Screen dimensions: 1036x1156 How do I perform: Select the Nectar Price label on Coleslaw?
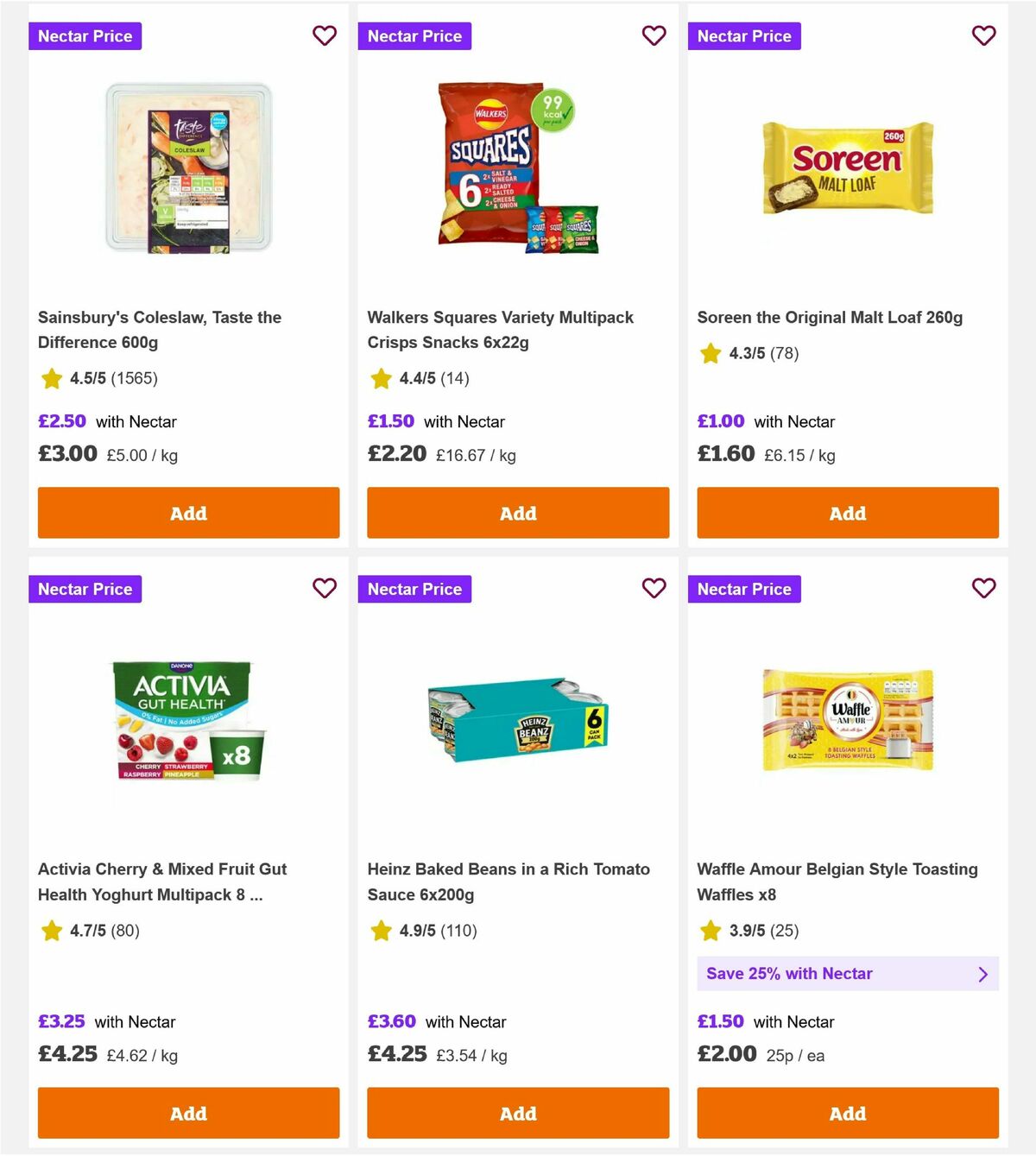click(85, 36)
